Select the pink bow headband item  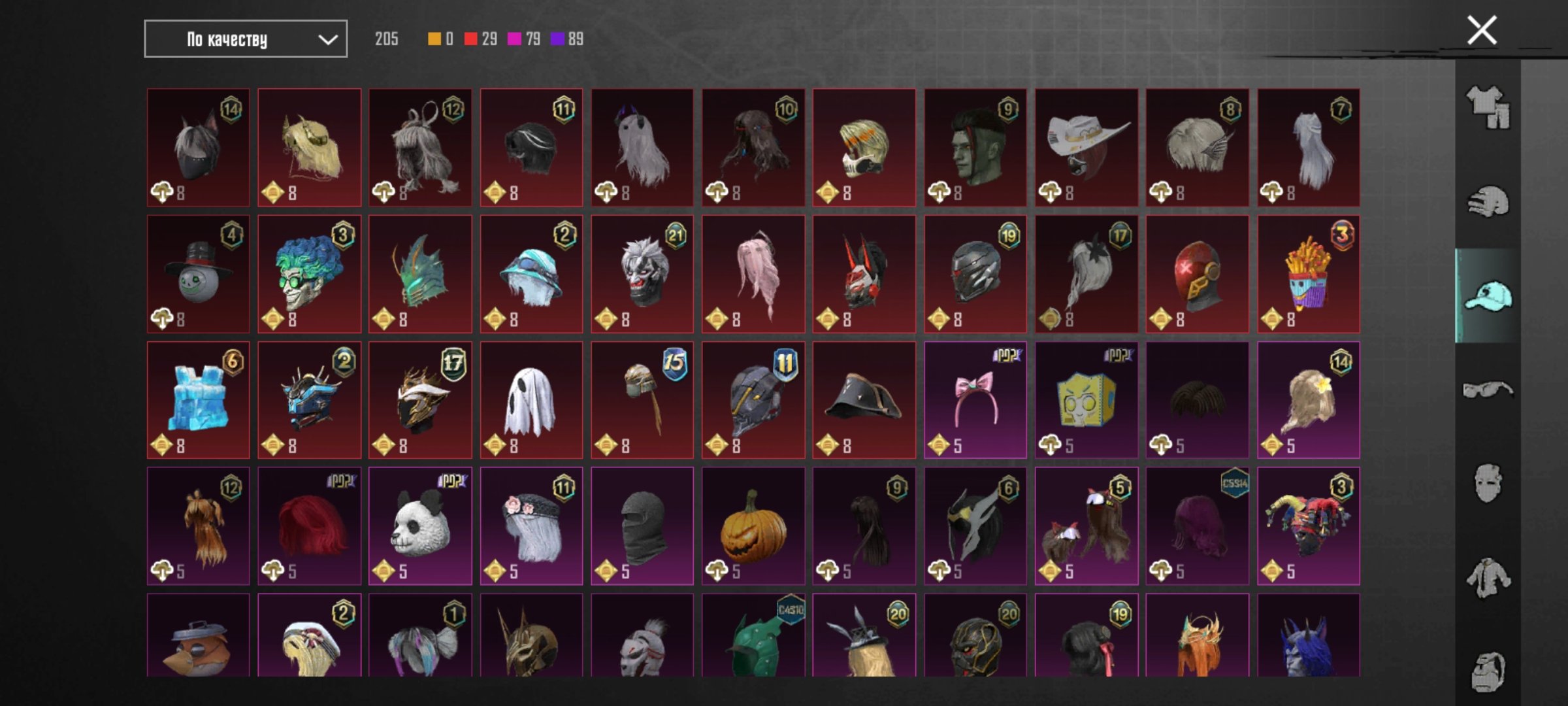975,400
